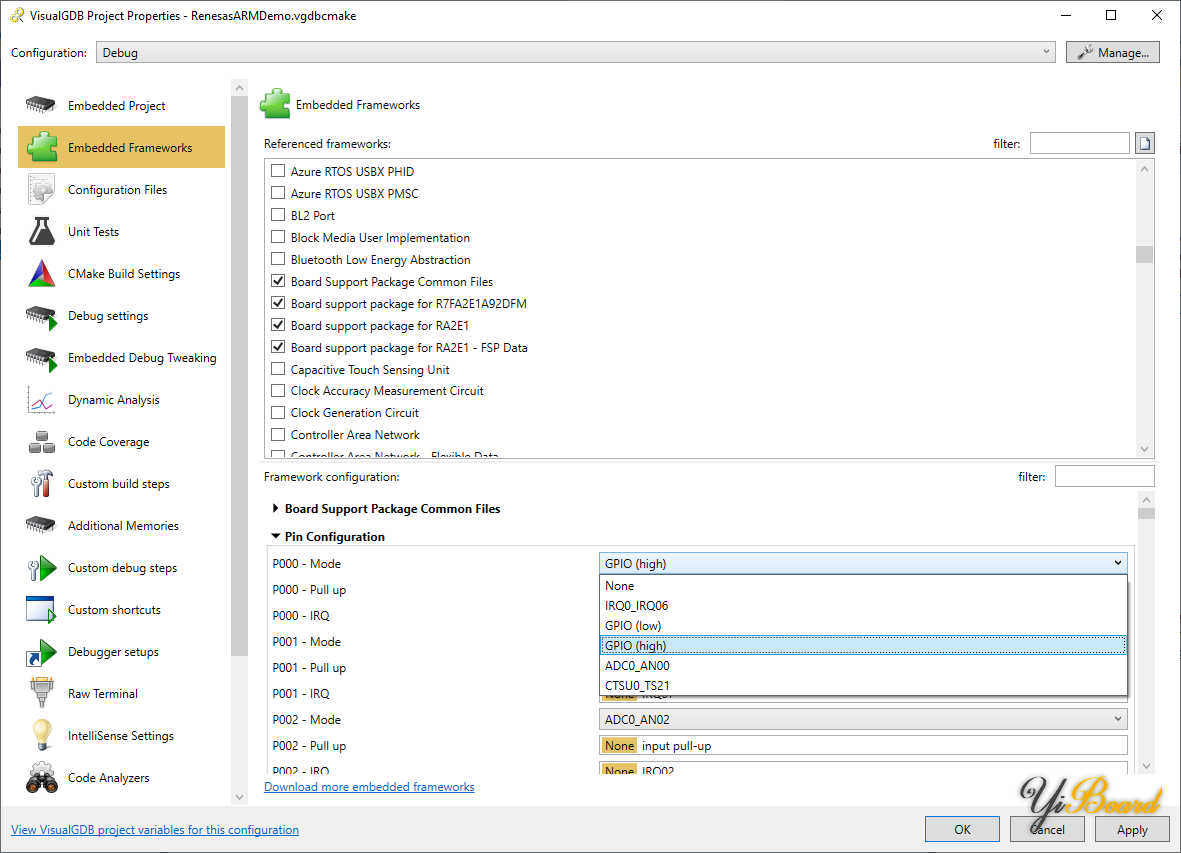Choose ADC0_AN00 option

click(863, 666)
